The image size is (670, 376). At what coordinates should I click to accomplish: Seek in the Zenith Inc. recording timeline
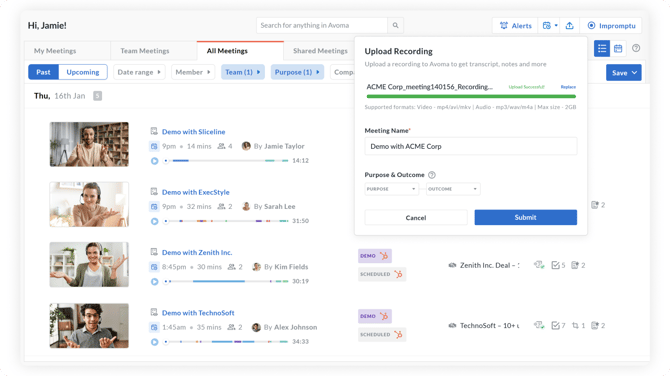click(226, 281)
